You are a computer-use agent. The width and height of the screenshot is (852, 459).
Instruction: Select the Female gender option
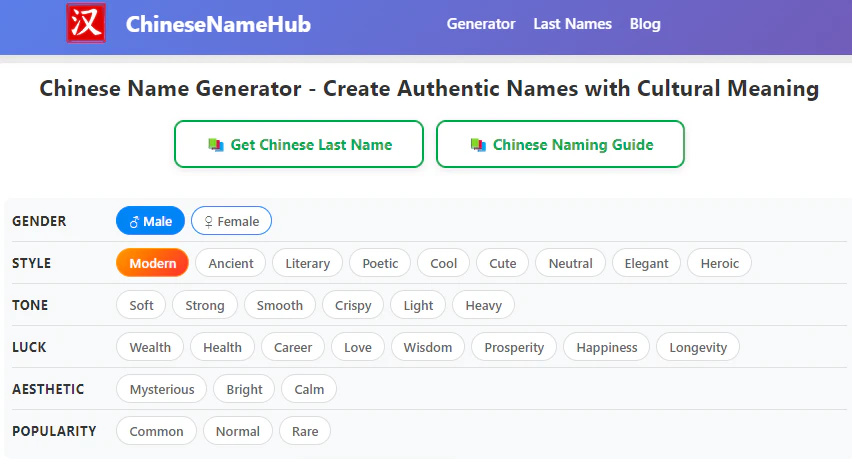point(231,221)
